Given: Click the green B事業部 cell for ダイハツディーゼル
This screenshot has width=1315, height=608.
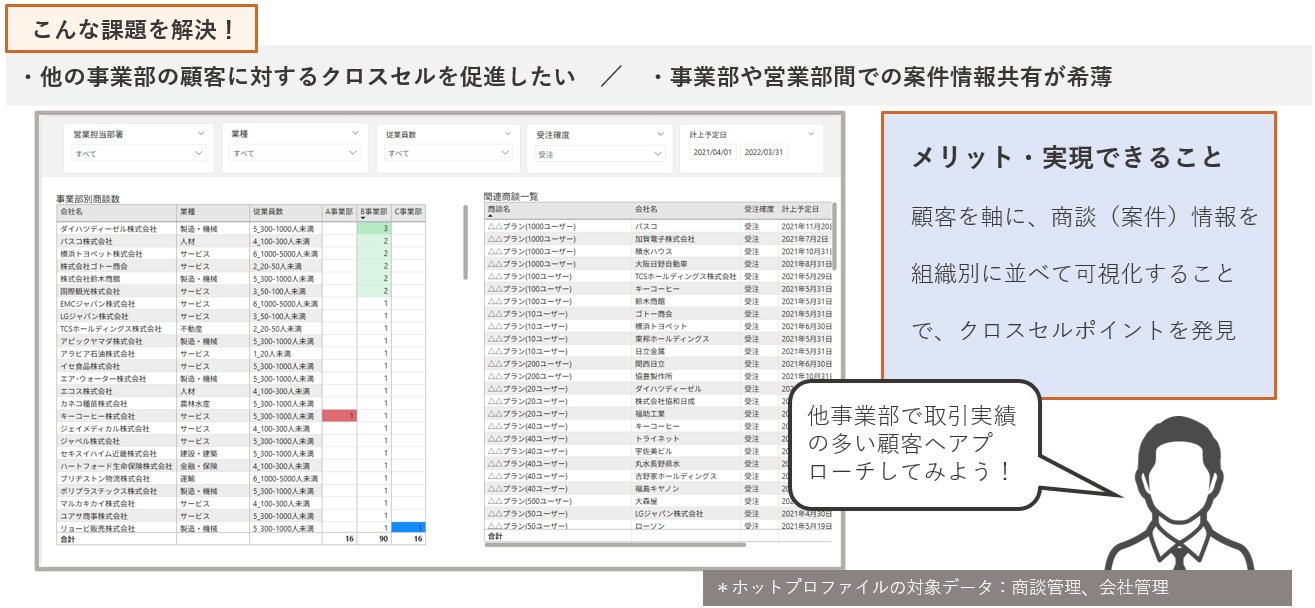Looking at the screenshot, I should (374, 229).
